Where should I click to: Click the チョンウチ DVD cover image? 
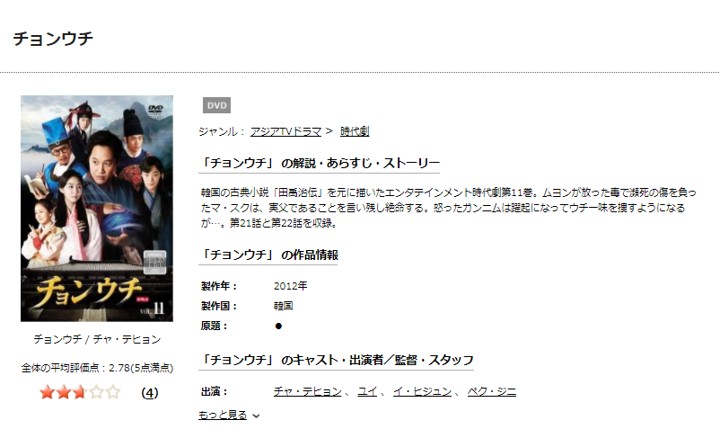pyautogui.click(x=97, y=208)
